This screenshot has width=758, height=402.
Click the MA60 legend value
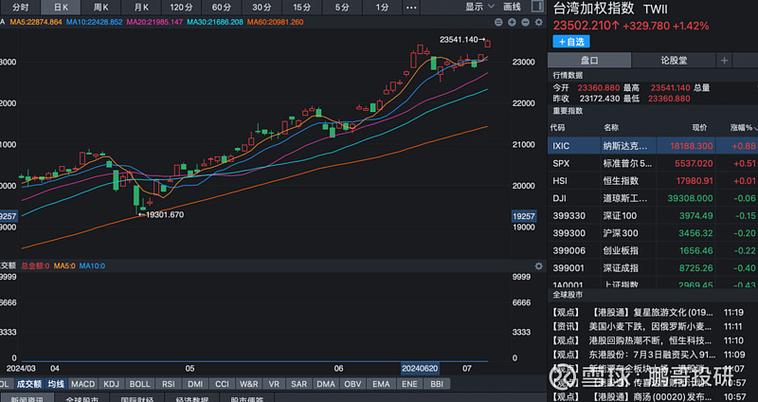(275, 22)
